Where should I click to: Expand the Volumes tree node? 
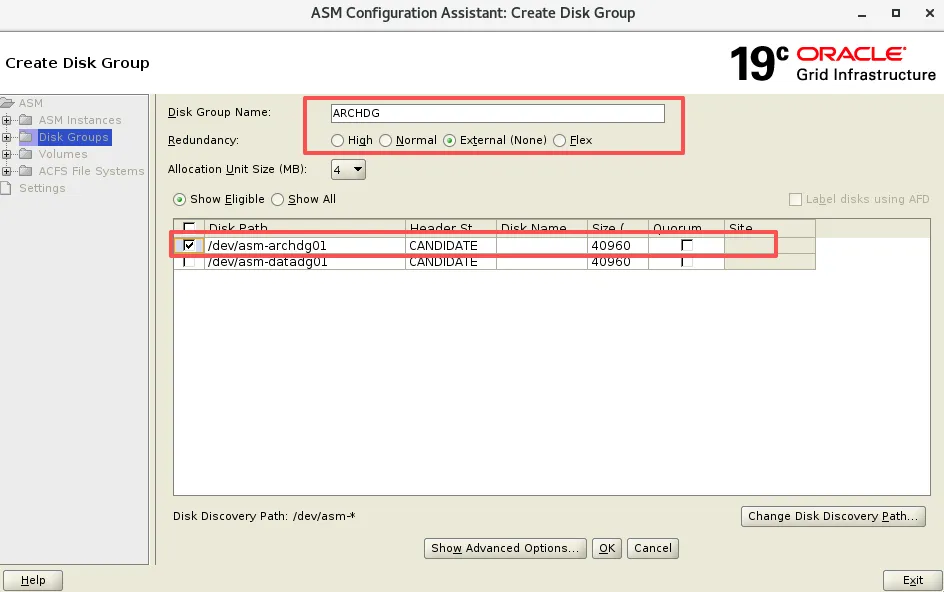(x=6, y=154)
